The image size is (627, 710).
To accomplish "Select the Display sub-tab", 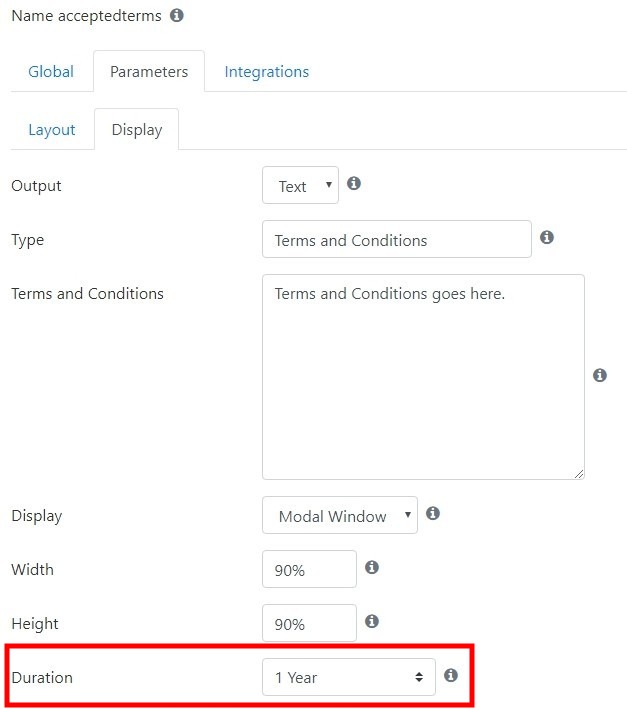I will 137,130.
